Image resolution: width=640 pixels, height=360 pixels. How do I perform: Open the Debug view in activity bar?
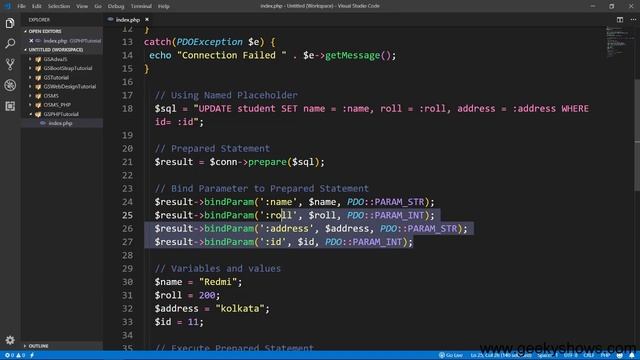[x=10, y=85]
